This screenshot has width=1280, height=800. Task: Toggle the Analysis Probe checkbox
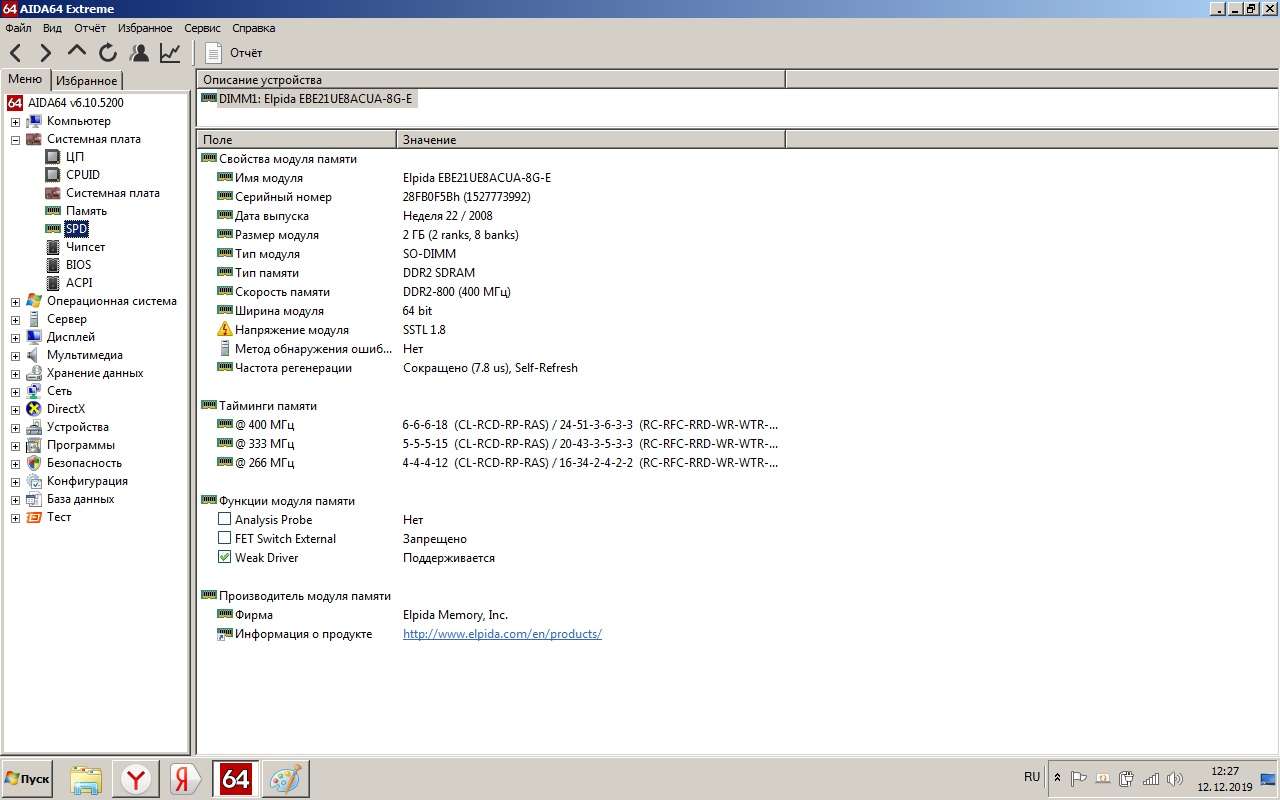coord(225,519)
